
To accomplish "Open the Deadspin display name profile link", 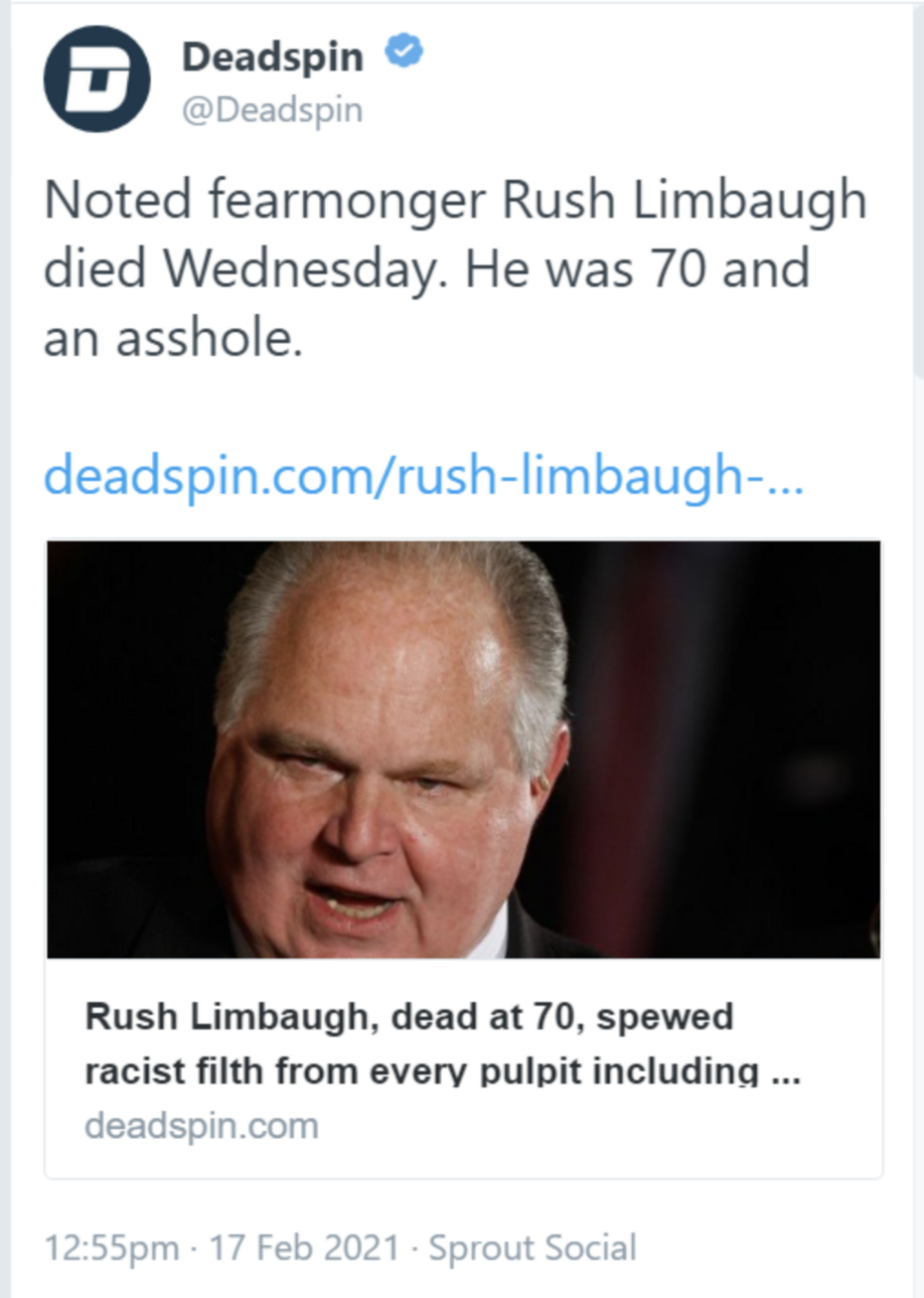I will pos(272,57).
